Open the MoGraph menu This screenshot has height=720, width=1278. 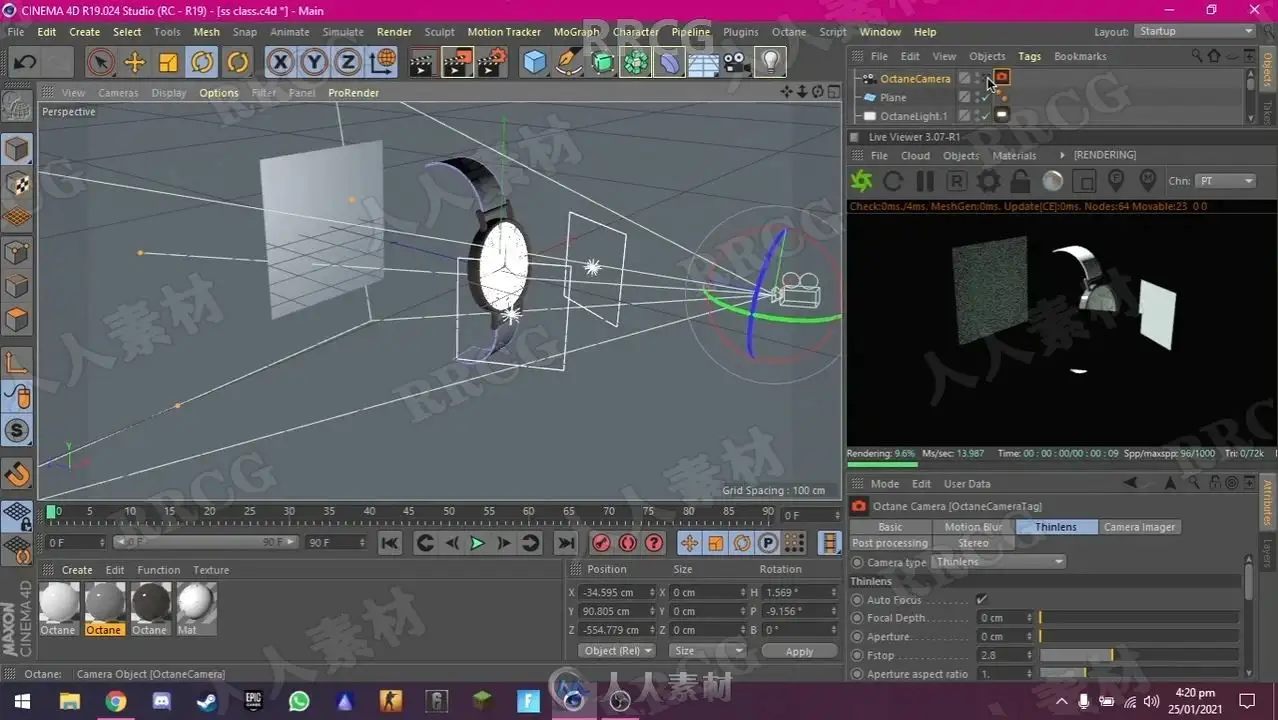tap(576, 32)
